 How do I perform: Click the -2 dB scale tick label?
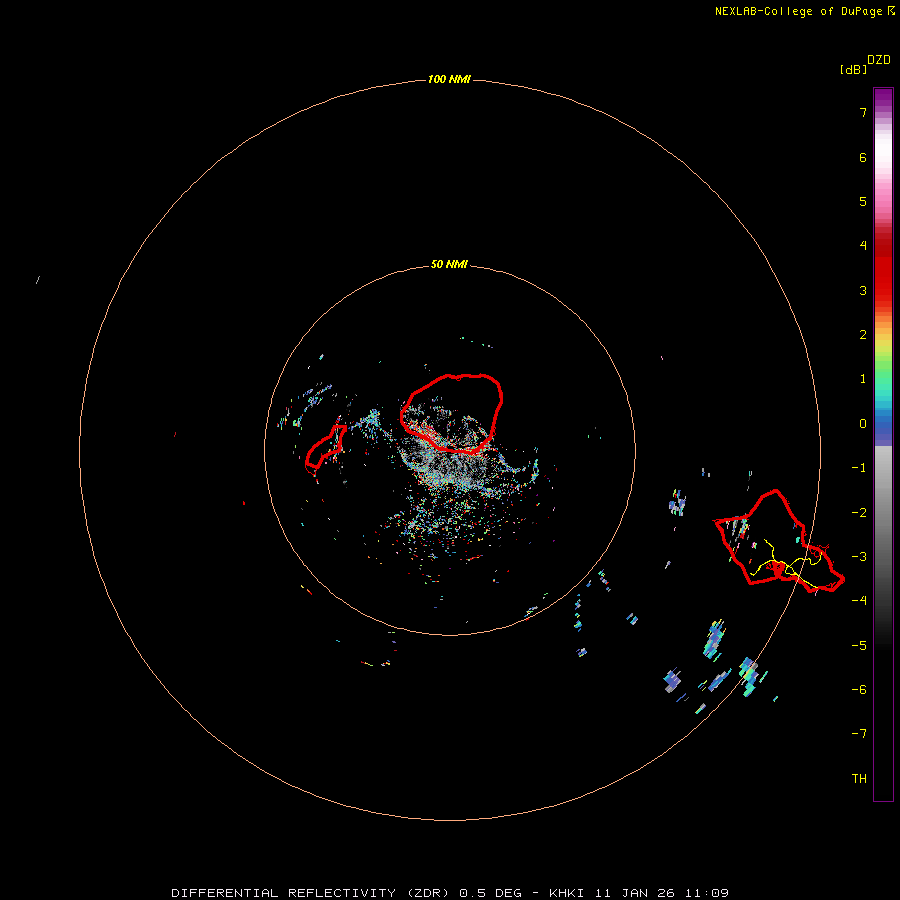pos(859,513)
